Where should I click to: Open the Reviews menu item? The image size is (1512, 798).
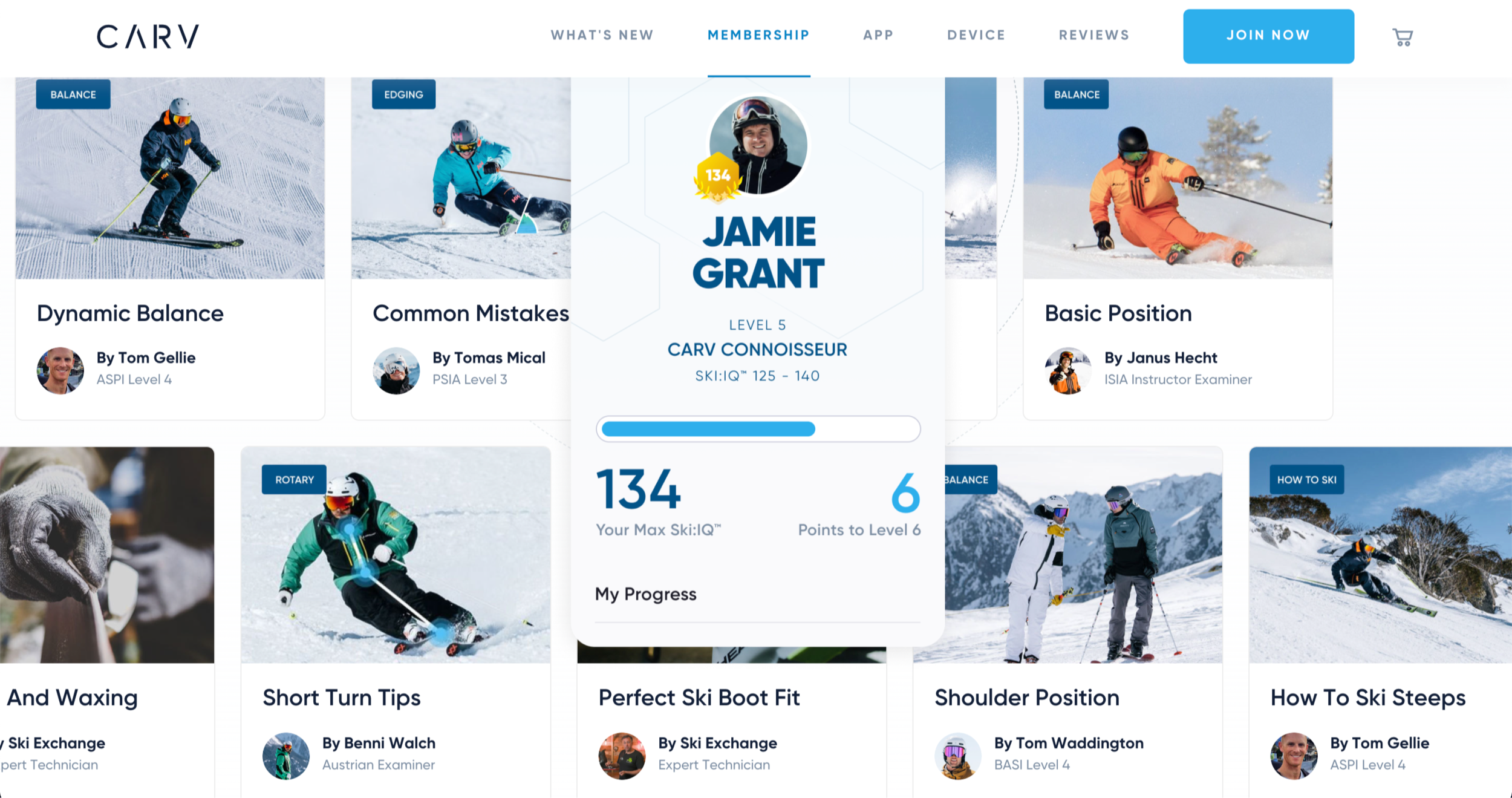pyautogui.click(x=1093, y=35)
